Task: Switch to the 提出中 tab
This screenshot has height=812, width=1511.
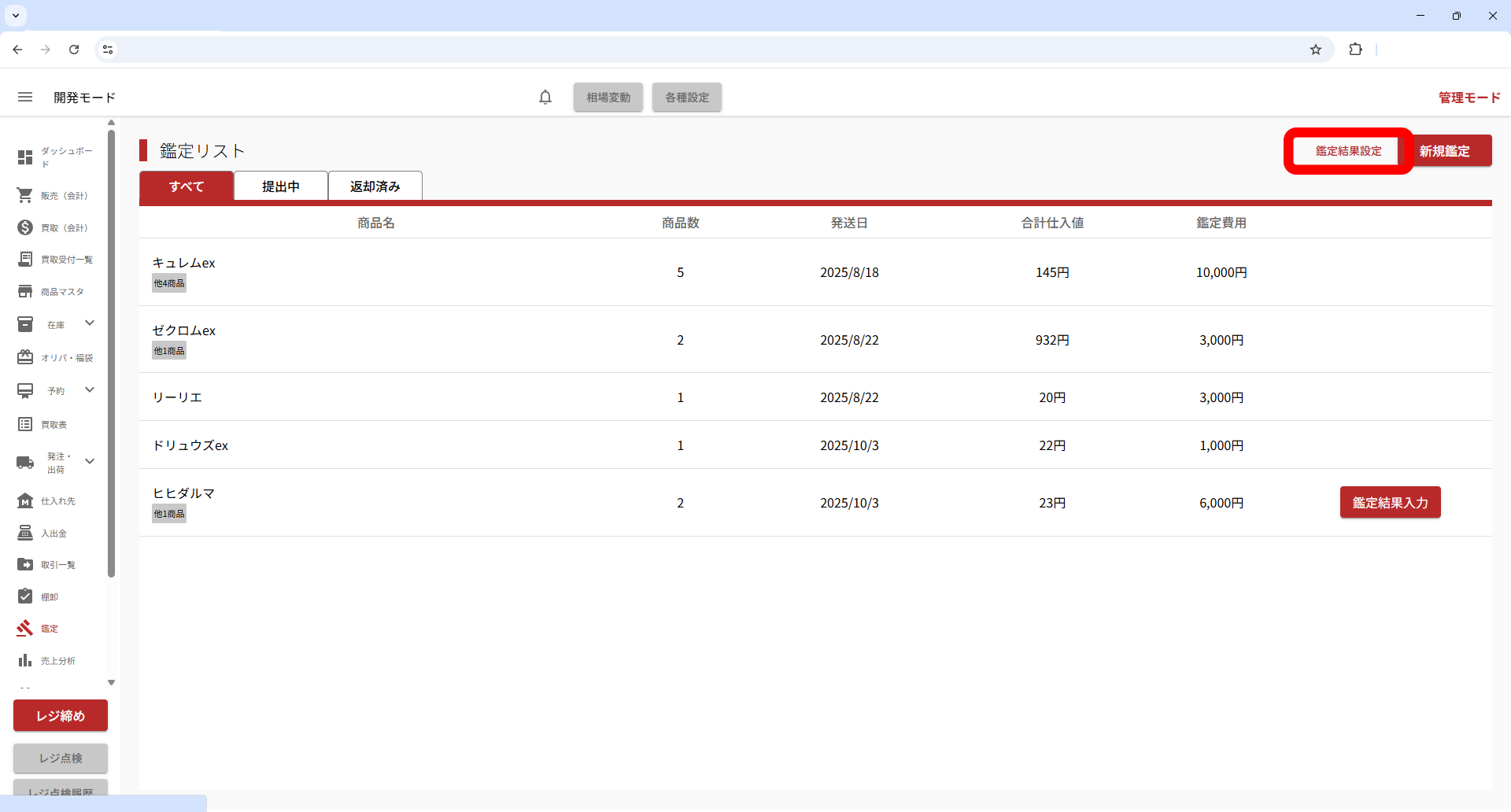Action: 281,186
